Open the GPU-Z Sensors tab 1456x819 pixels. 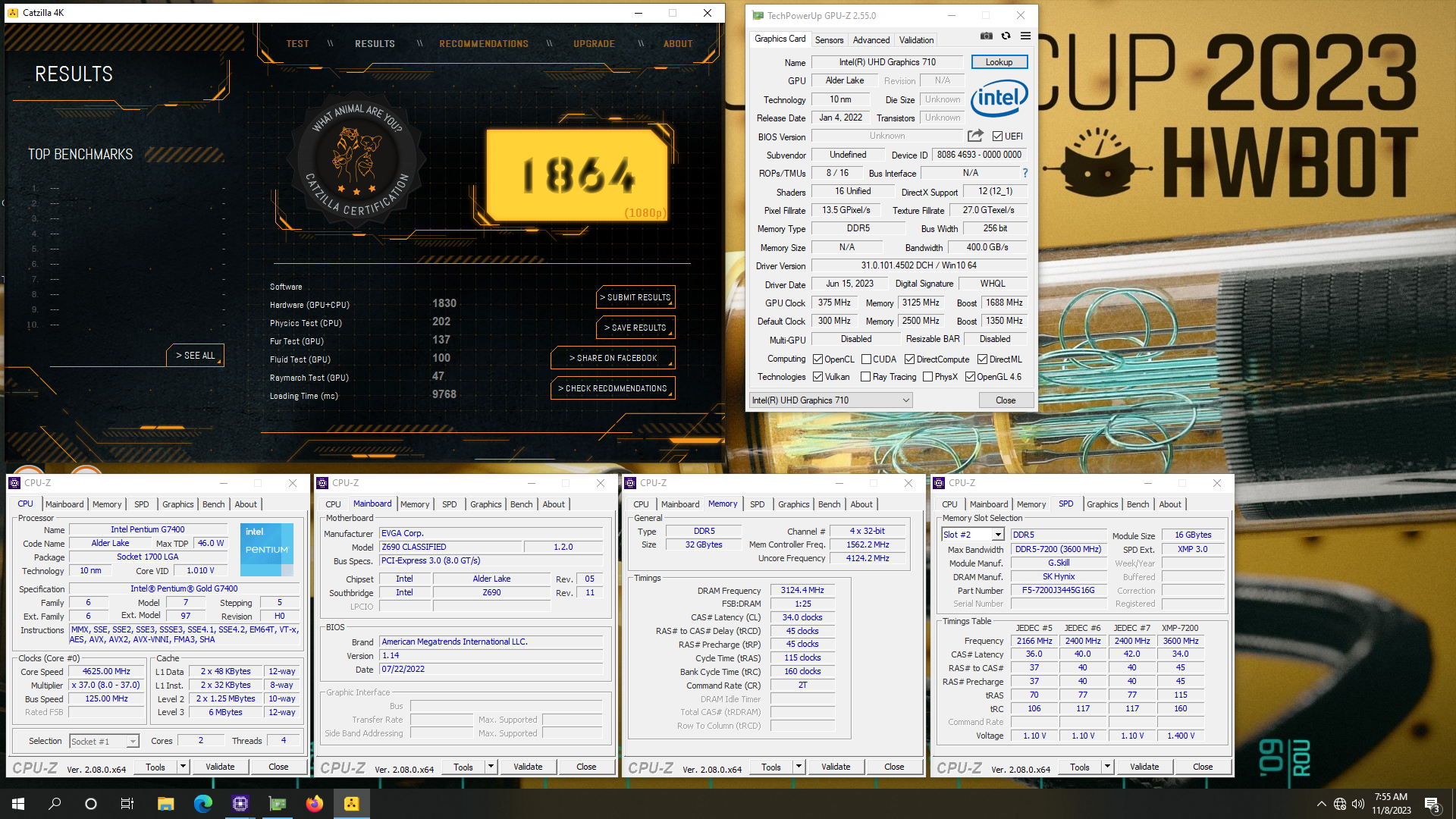click(x=829, y=40)
